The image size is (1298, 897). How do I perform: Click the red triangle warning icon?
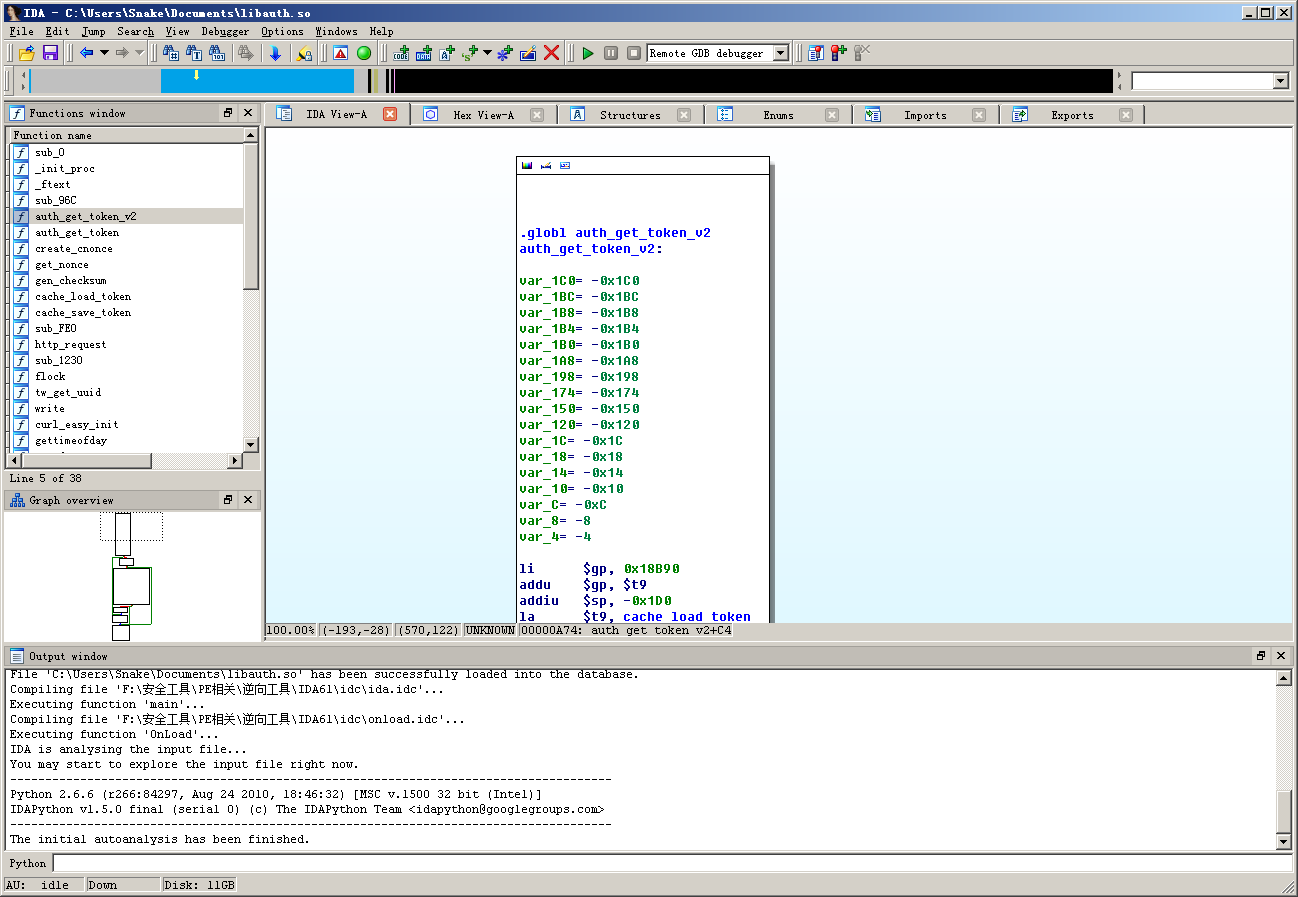pyautogui.click(x=341, y=53)
